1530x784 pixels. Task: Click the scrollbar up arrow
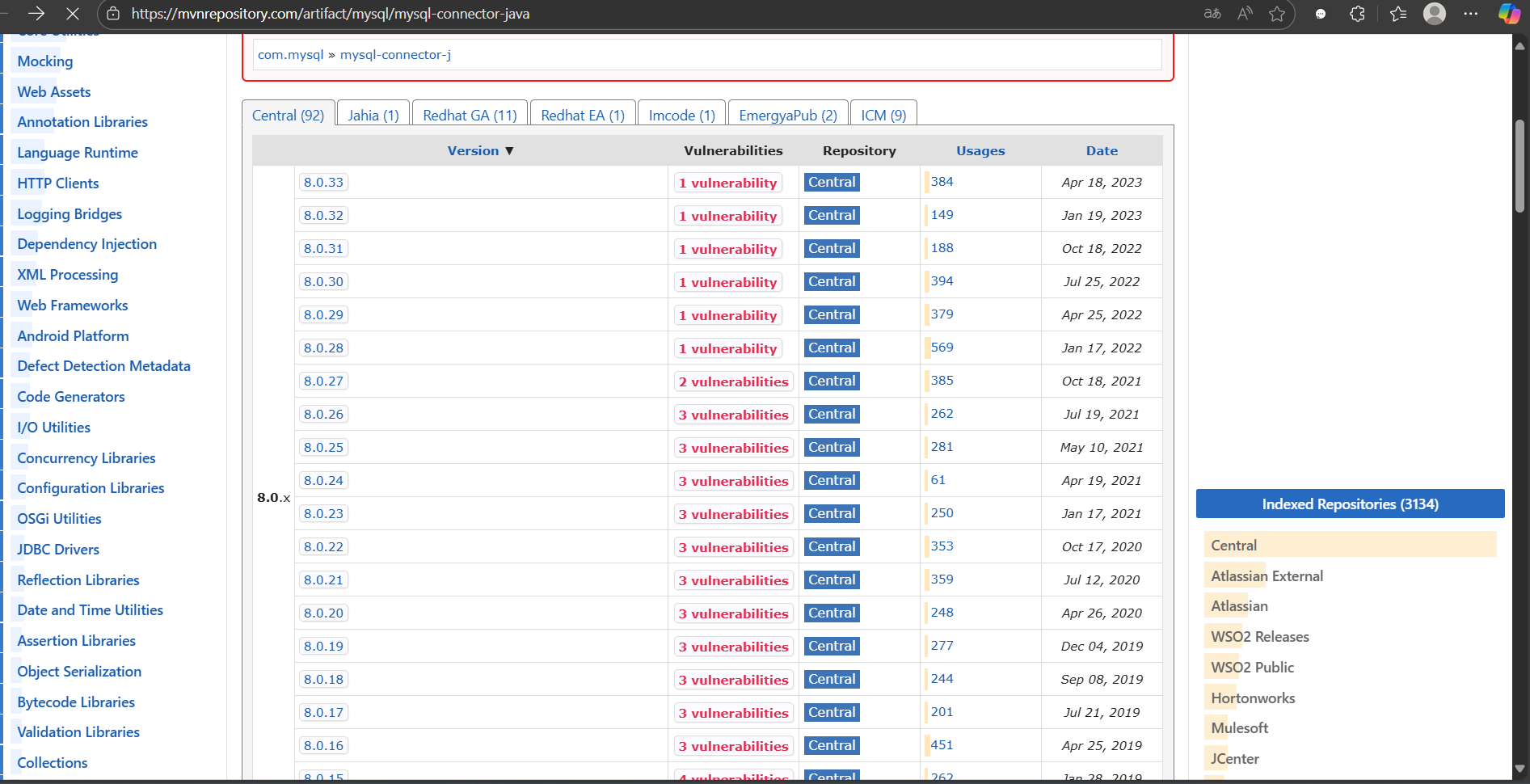click(1519, 46)
